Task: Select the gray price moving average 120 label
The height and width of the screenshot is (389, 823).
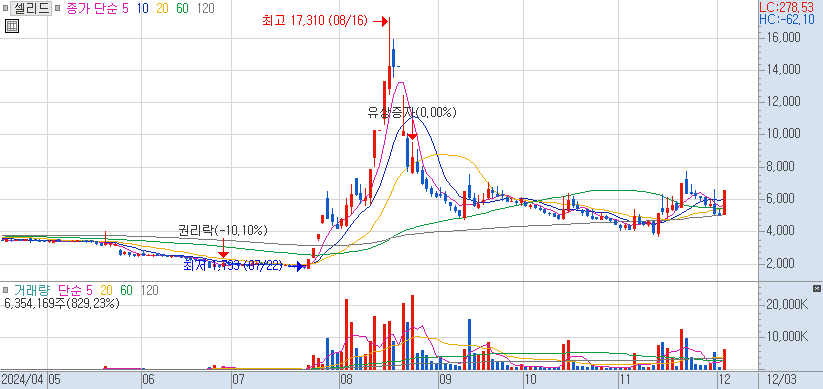Action: tap(205, 8)
